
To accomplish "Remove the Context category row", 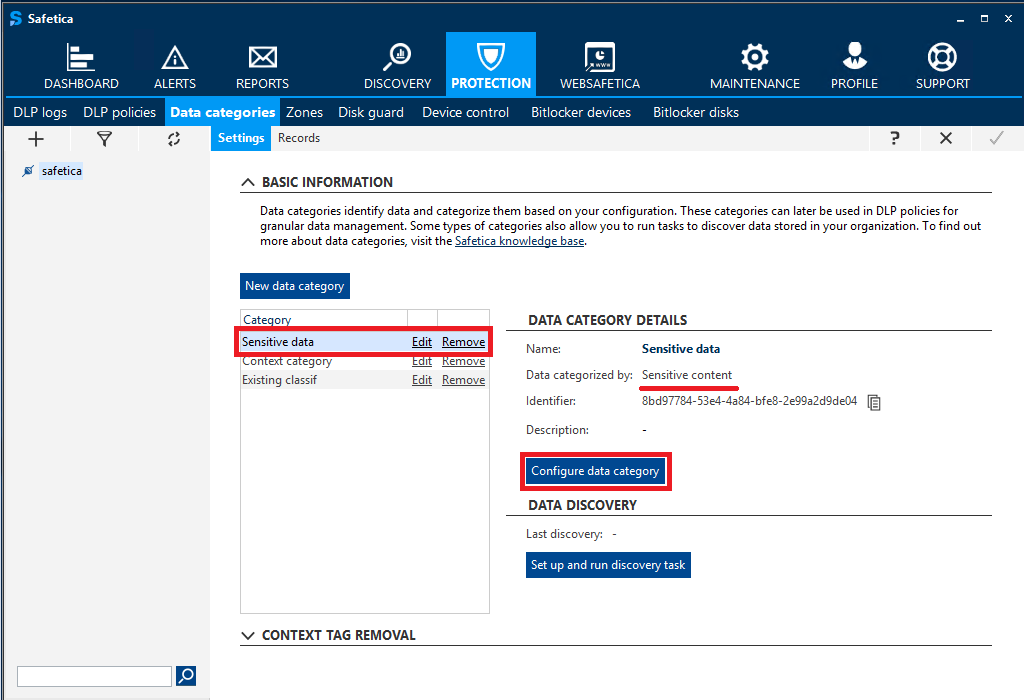I will pos(463,361).
